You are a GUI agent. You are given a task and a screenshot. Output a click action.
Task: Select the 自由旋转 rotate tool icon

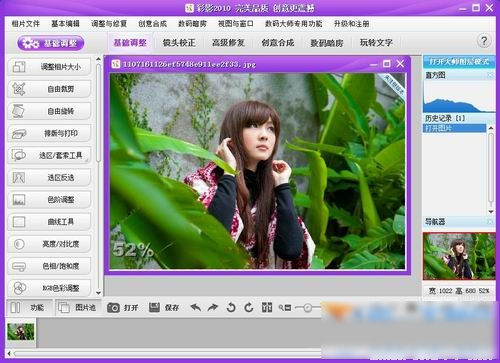pos(19,111)
